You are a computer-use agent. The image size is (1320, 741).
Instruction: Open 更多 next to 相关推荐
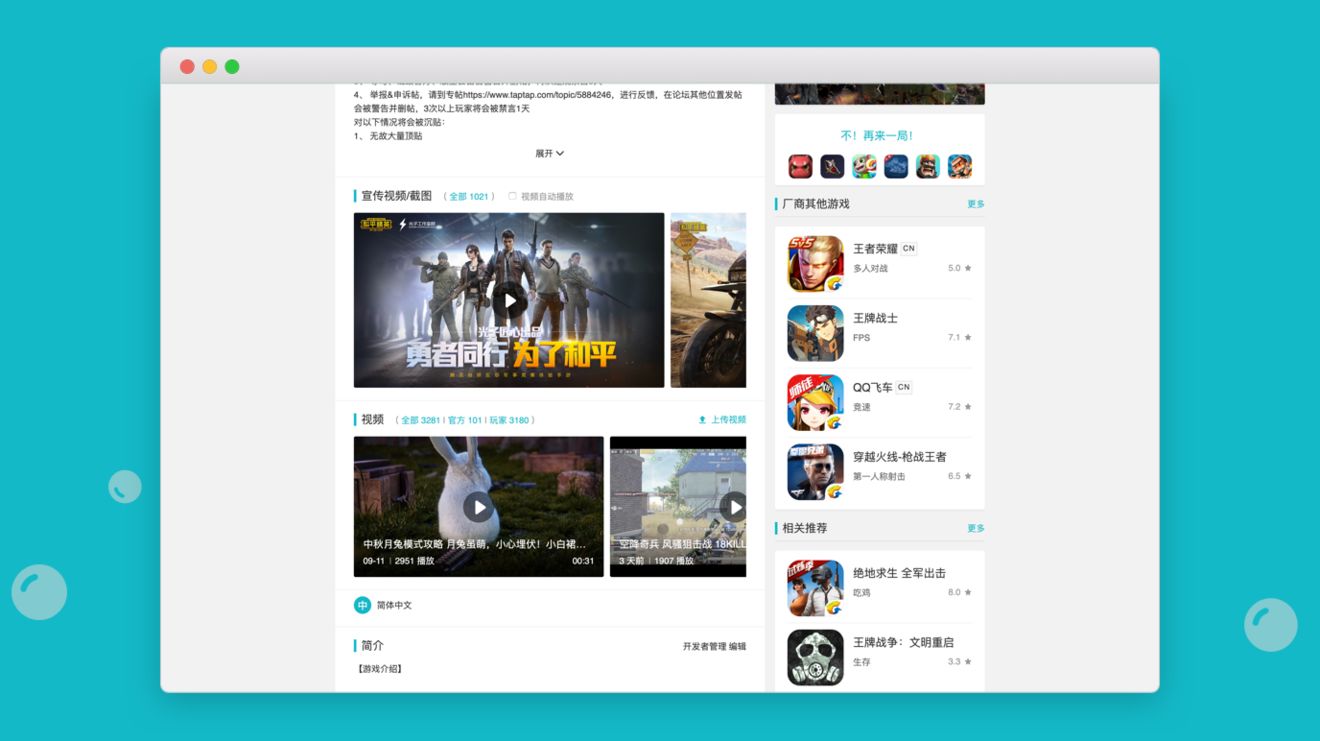[x=976, y=528]
